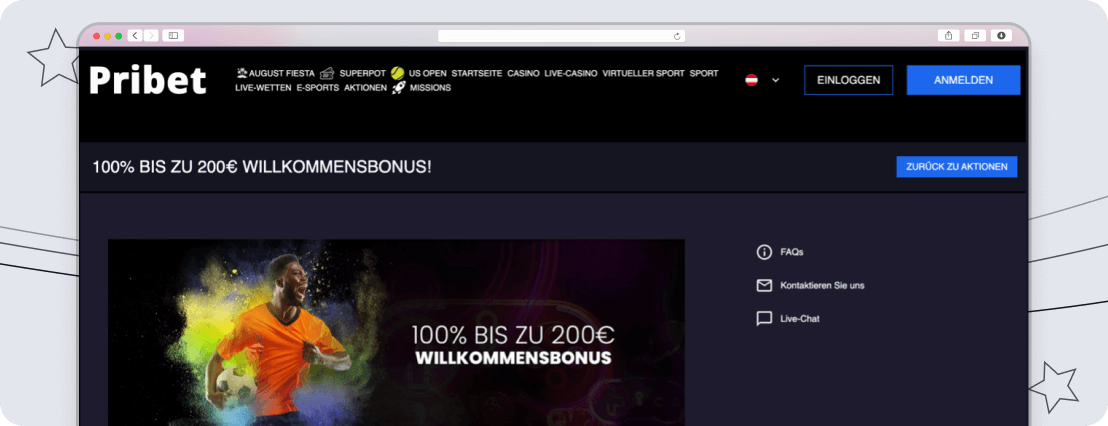Select VIRTUELLER SPORT in the navigation
Screen dimensions: 1108x426
pos(644,73)
